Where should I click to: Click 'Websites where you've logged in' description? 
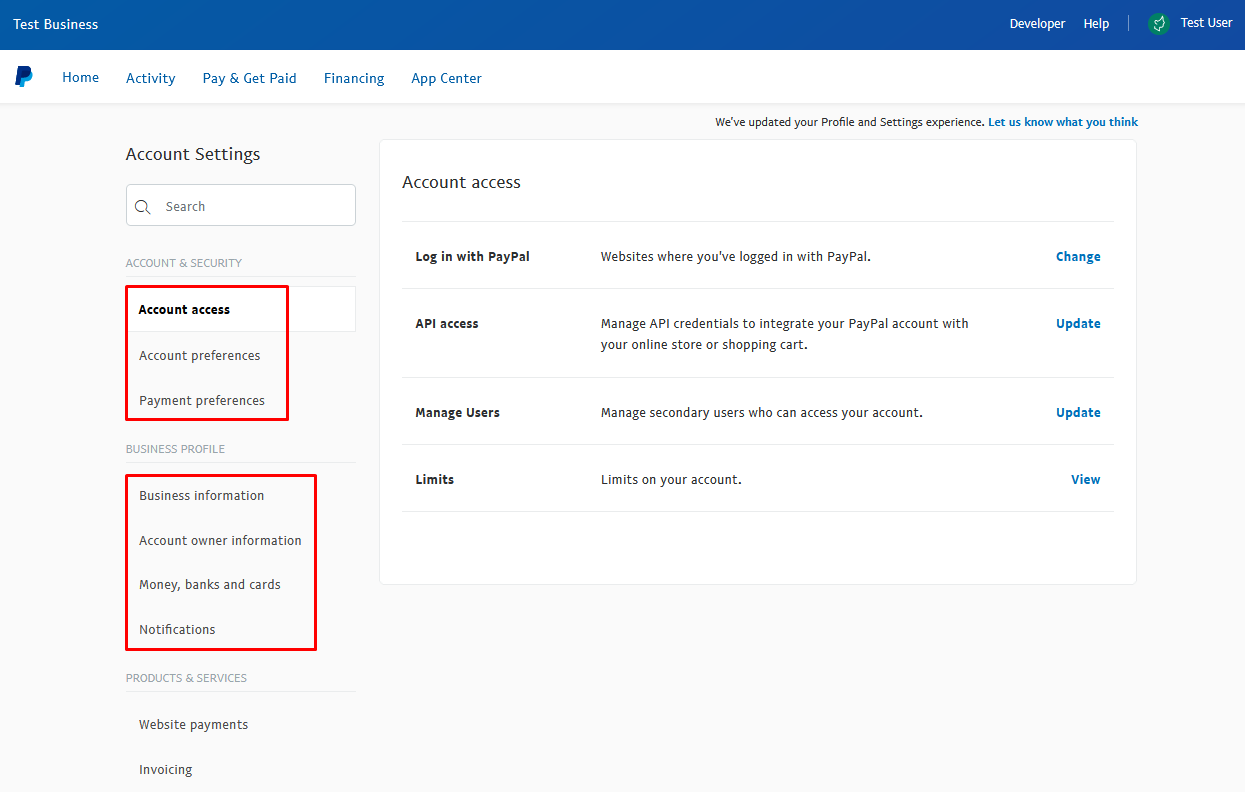[x=736, y=256]
